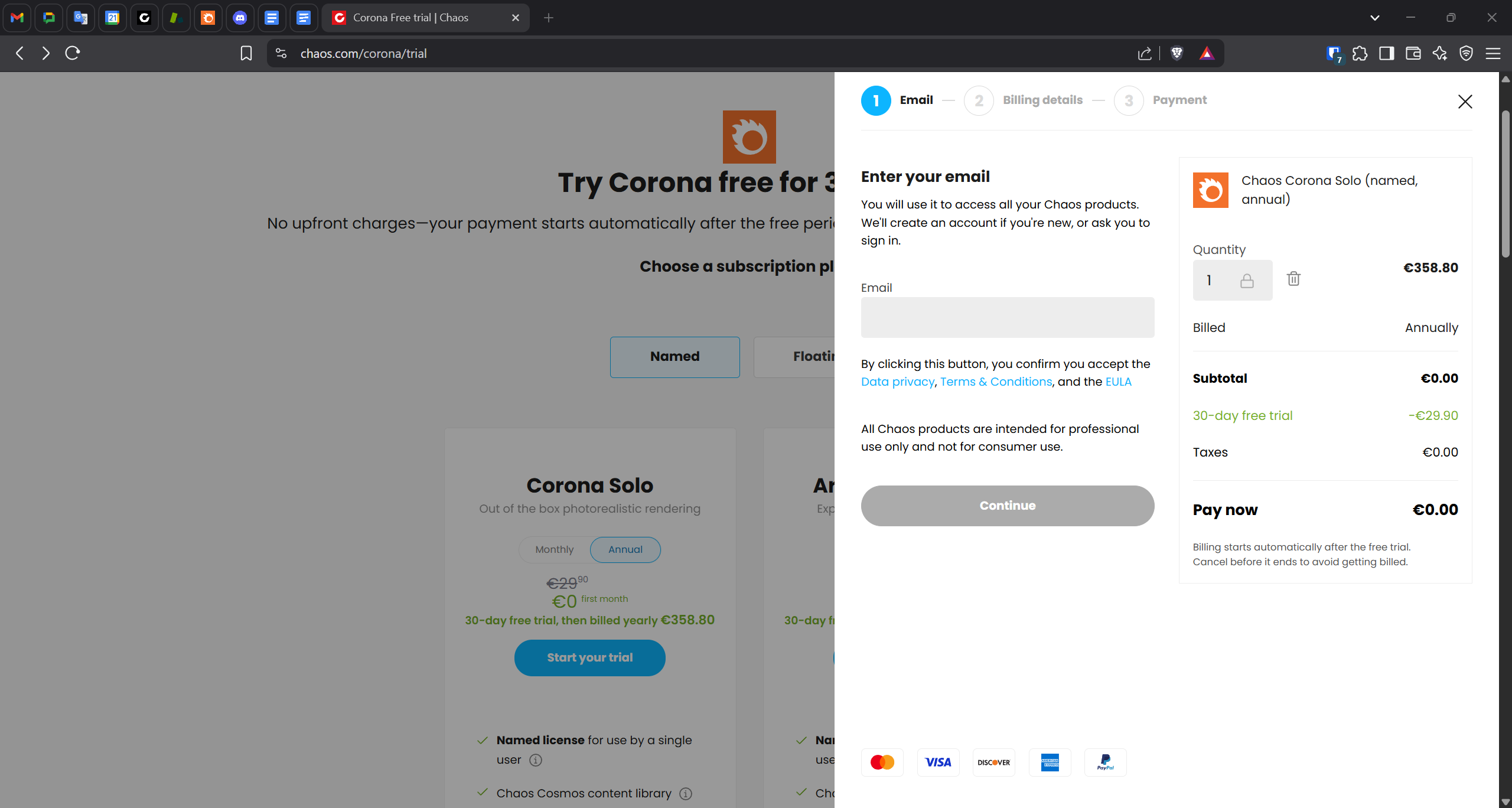Open the first Google Docs pinned tab
1512x808 pixels.
272,18
